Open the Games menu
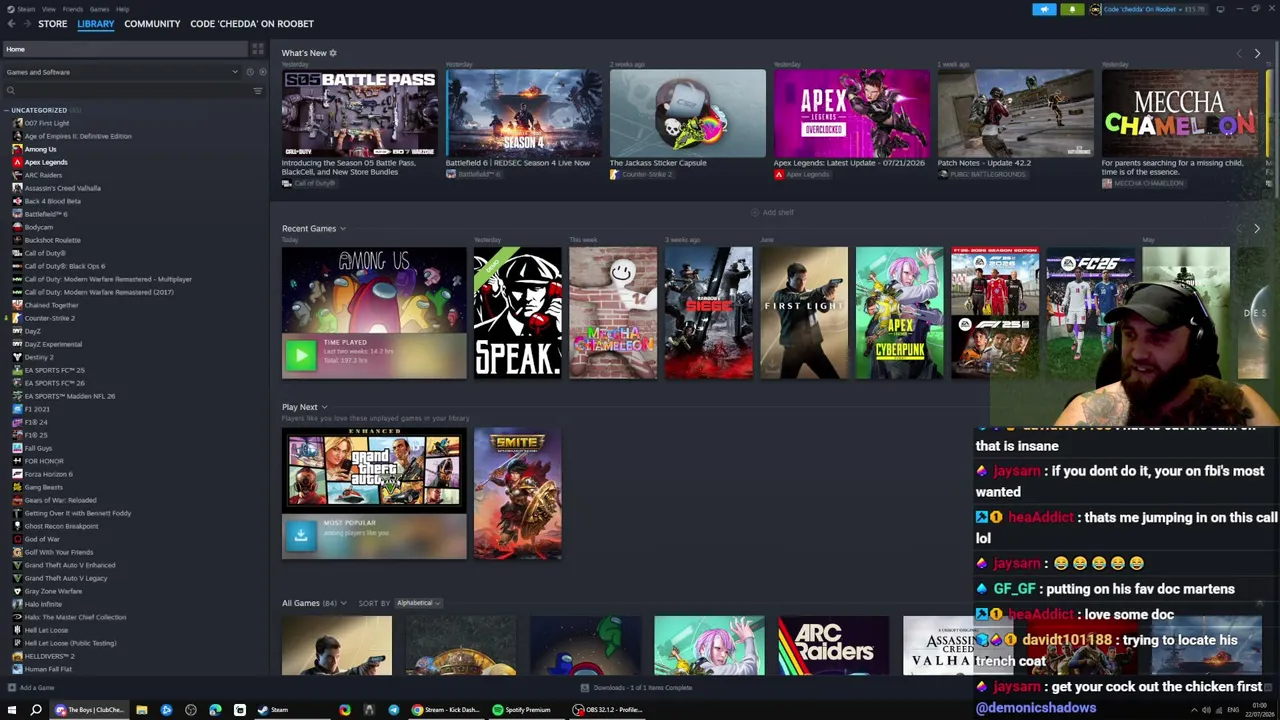Screen dimensions: 1280x720 pos(99,9)
